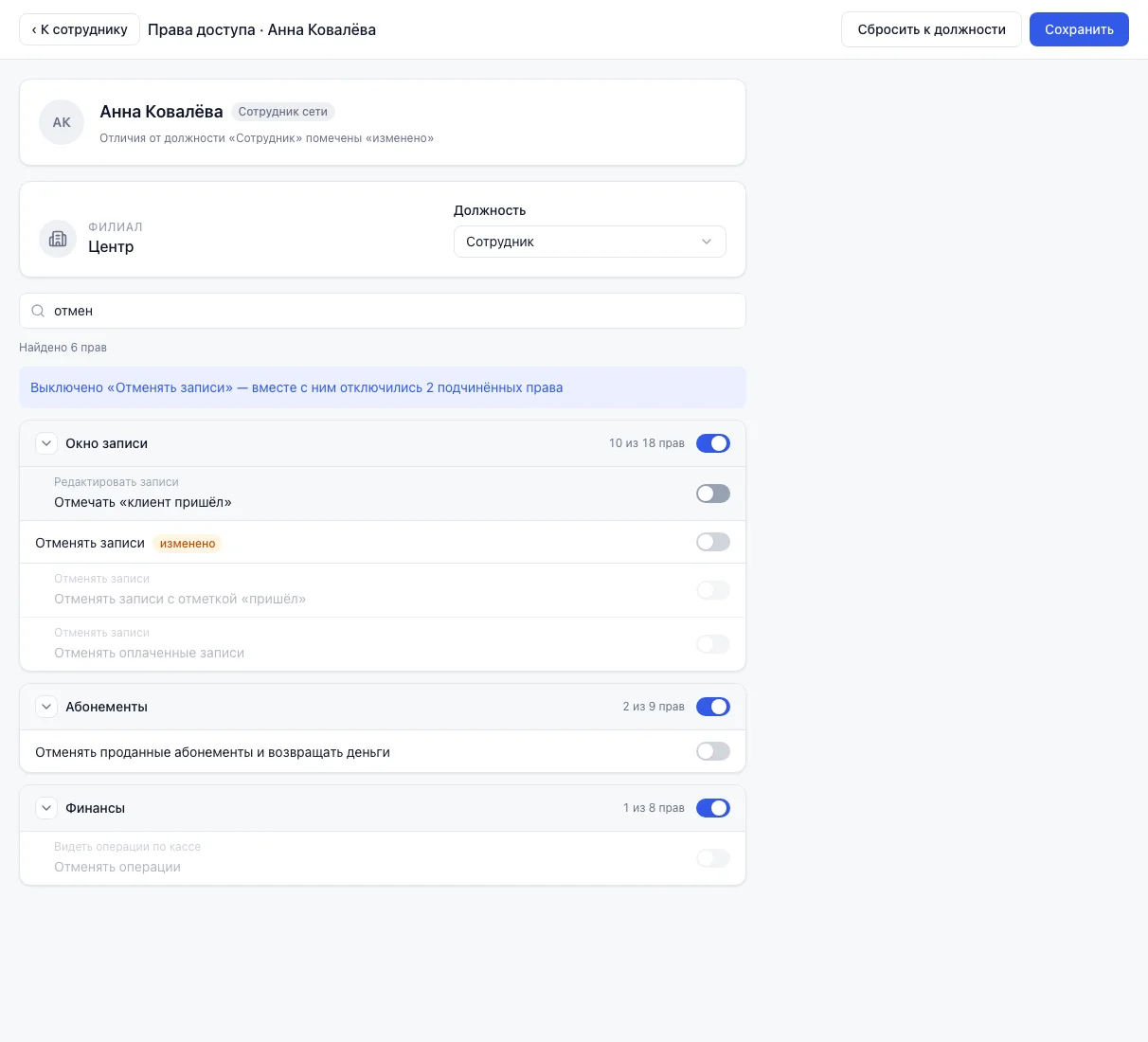Image resolution: width=1148 pixels, height=1042 pixels.
Task: Collapse the Абонементы section chevron
Action: [46, 707]
